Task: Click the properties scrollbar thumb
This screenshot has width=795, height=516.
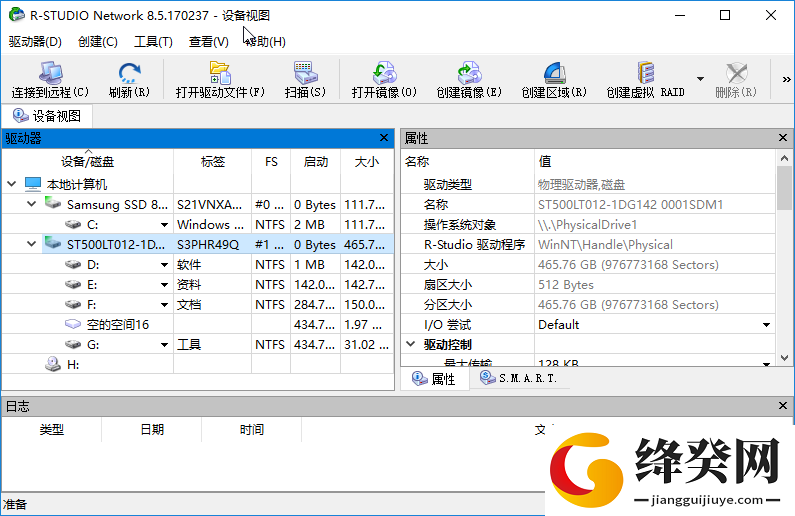Action: 784,189
